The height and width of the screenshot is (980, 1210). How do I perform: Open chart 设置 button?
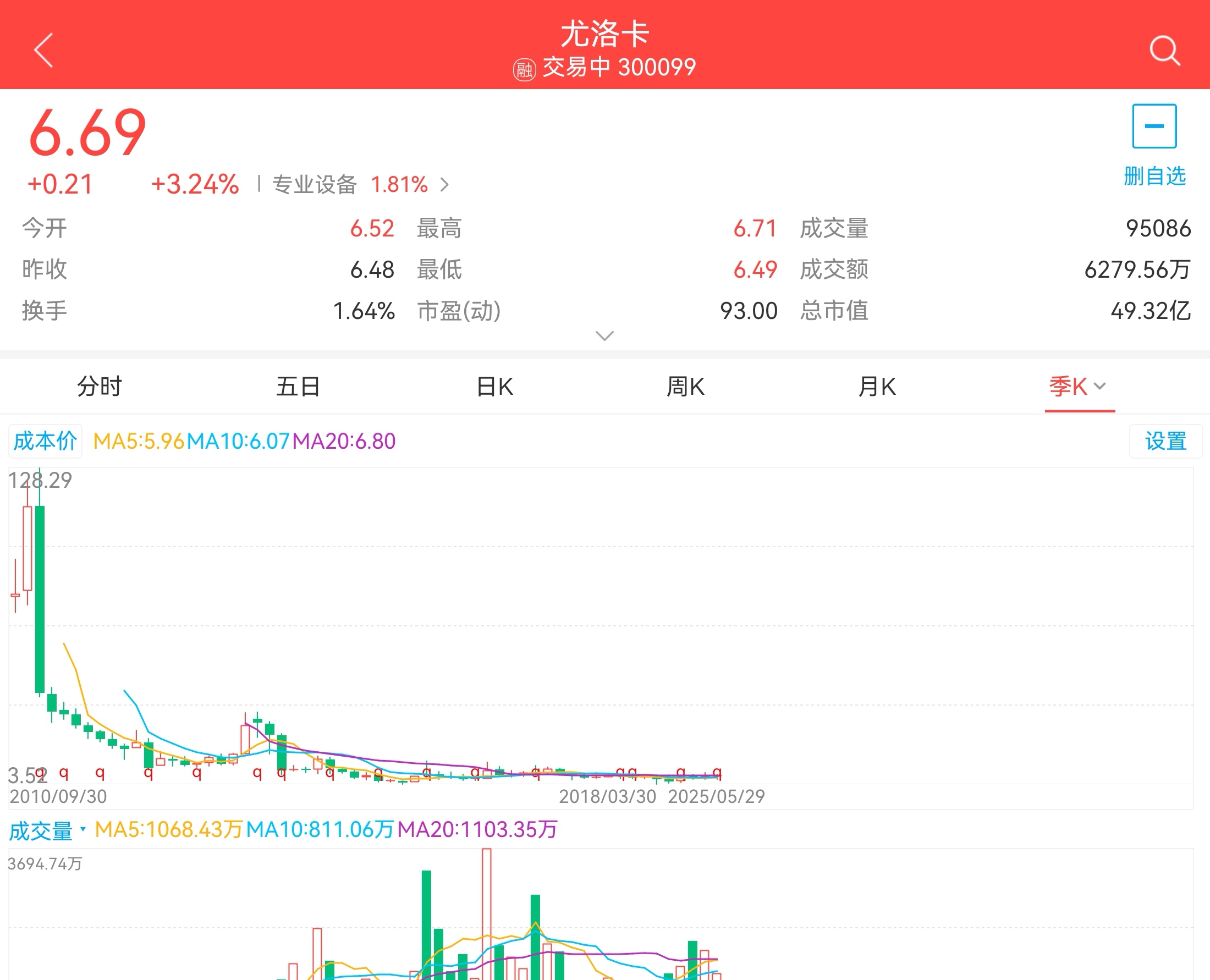[1165, 441]
